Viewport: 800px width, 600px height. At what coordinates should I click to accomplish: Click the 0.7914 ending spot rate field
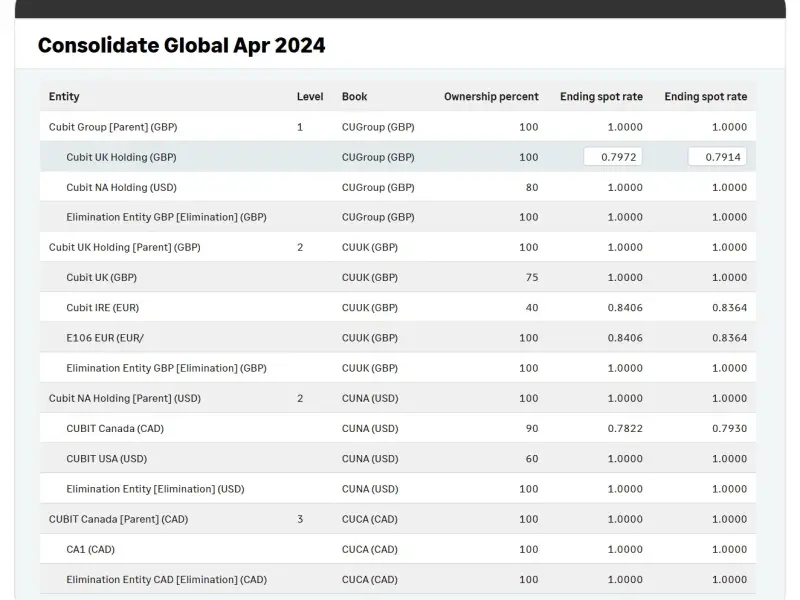pos(717,157)
